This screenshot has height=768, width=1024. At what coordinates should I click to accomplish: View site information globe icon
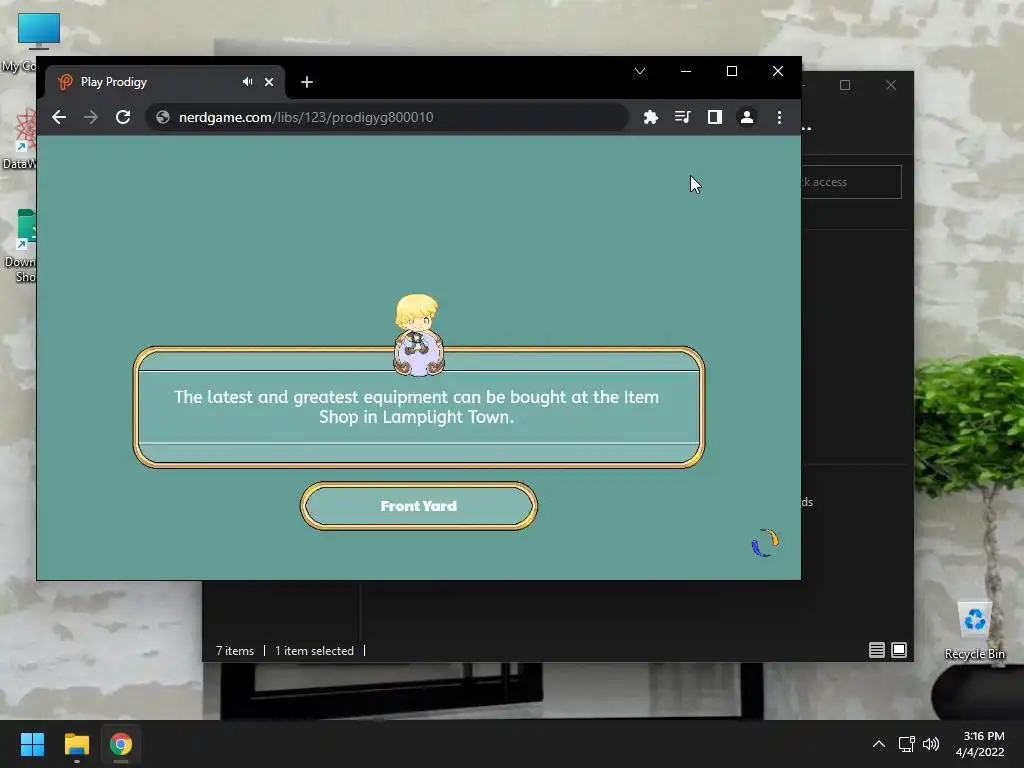click(163, 117)
